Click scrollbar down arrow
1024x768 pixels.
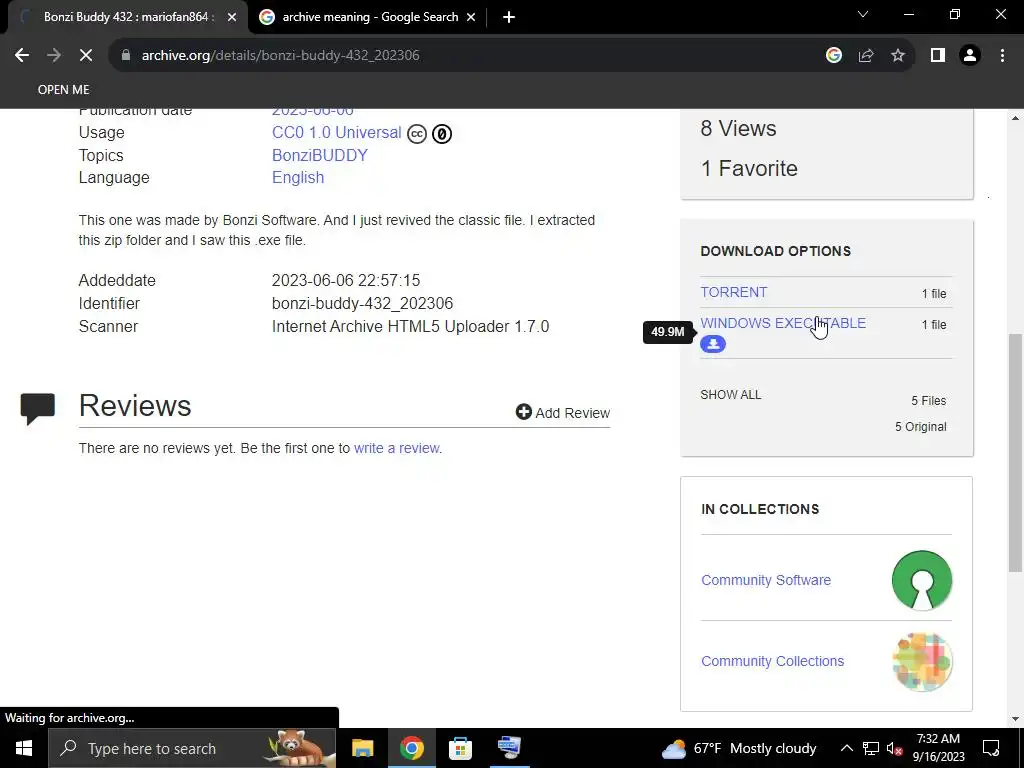point(1016,719)
